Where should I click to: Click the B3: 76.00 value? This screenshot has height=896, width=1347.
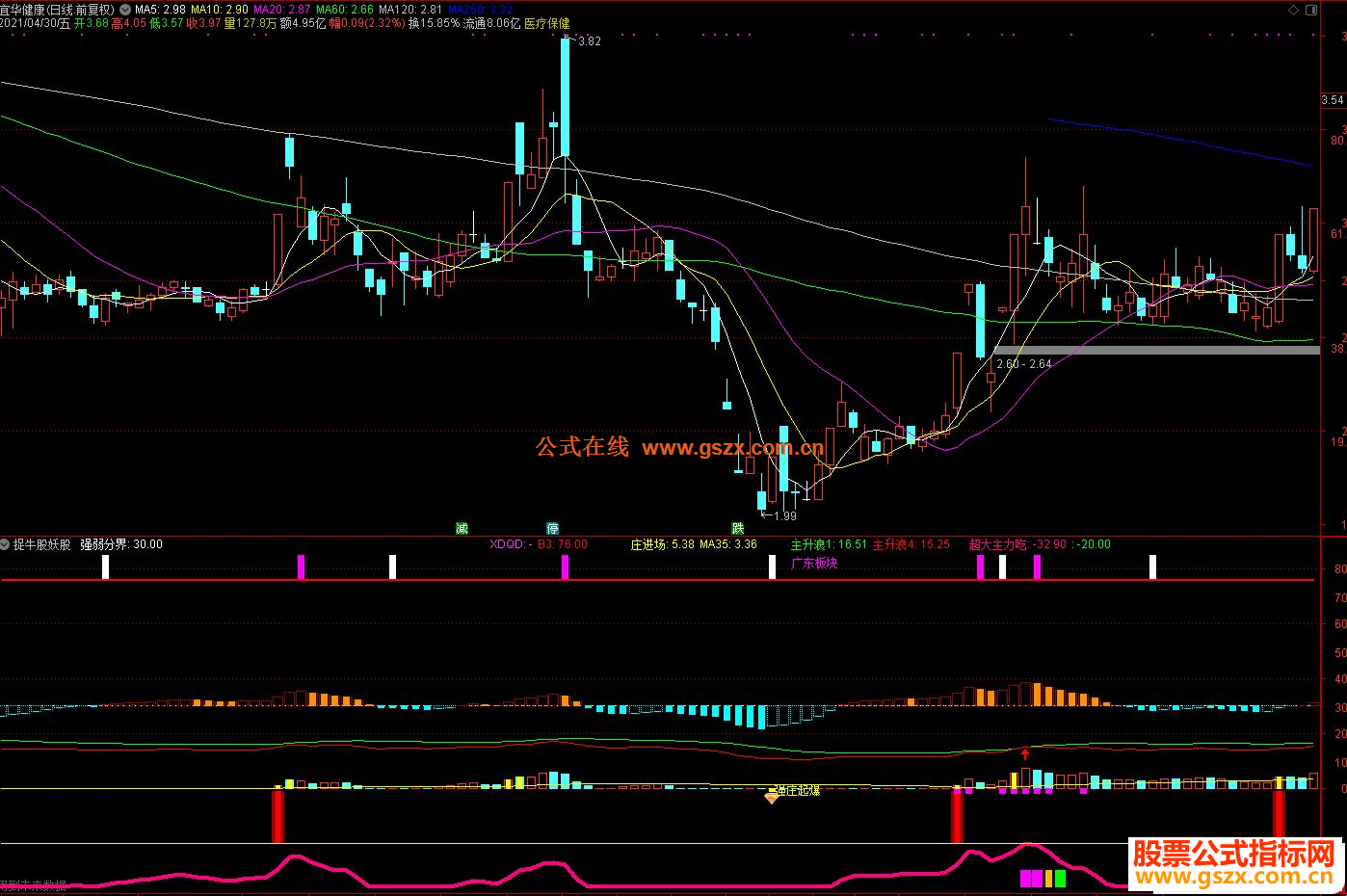(563, 544)
